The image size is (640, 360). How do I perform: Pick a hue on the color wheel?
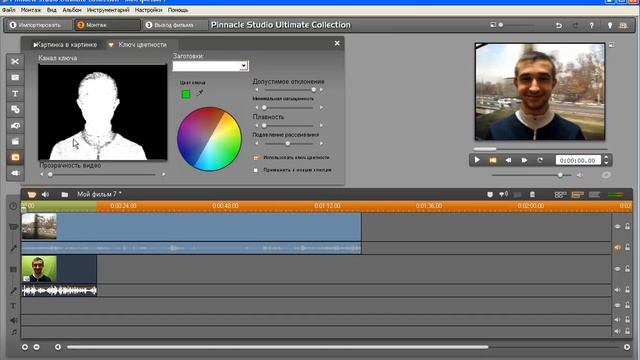tap(209, 139)
